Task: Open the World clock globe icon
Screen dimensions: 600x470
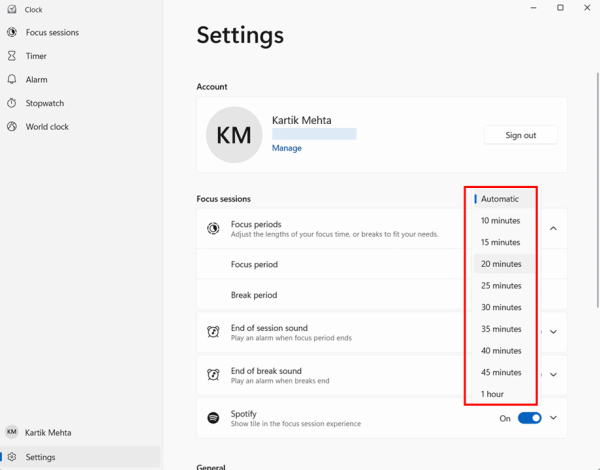Action: coord(12,126)
